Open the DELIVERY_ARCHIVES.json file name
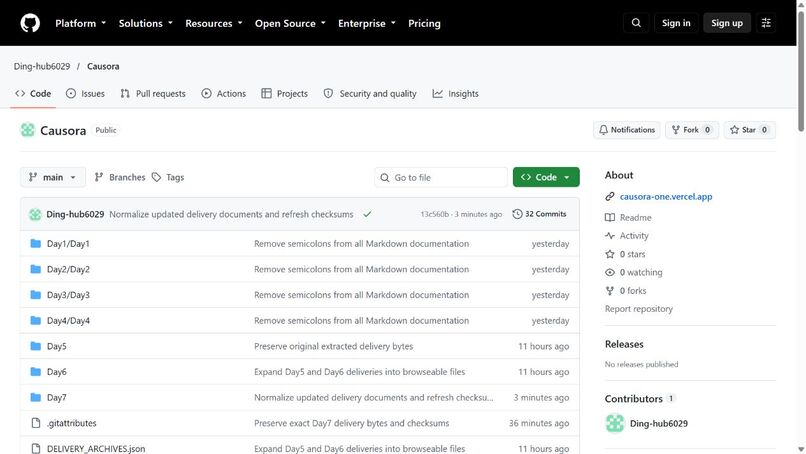The height and width of the screenshot is (454, 806). coord(96,448)
